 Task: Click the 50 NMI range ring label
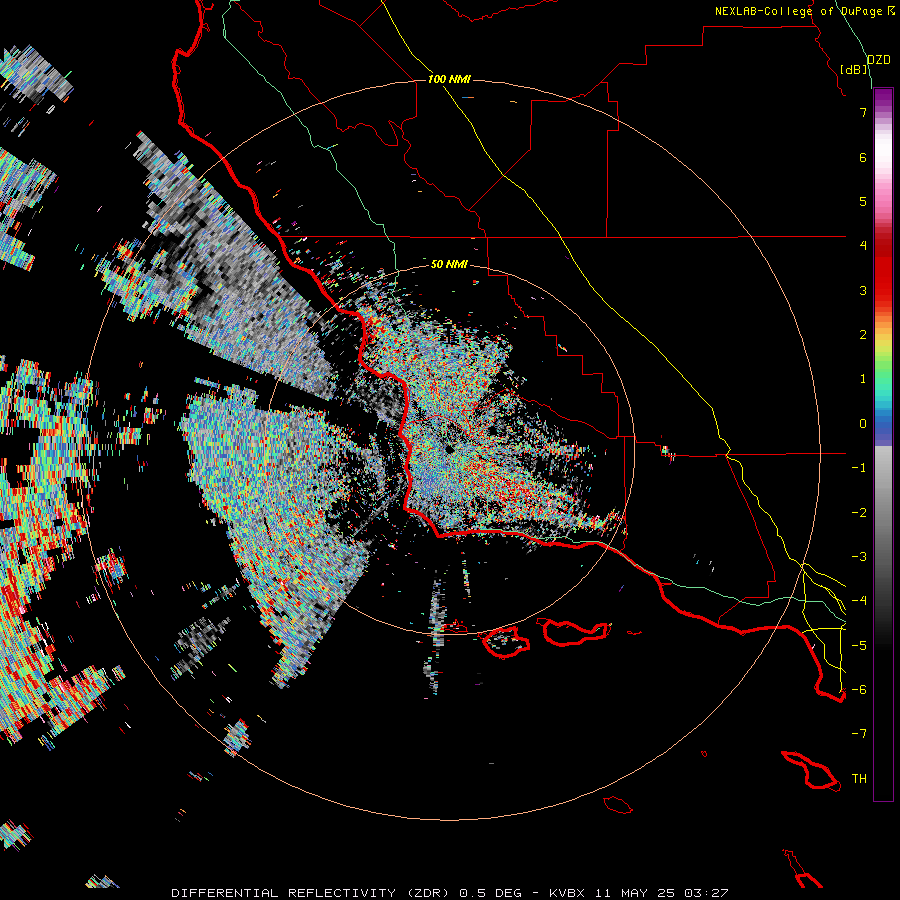pyautogui.click(x=449, y=264)
